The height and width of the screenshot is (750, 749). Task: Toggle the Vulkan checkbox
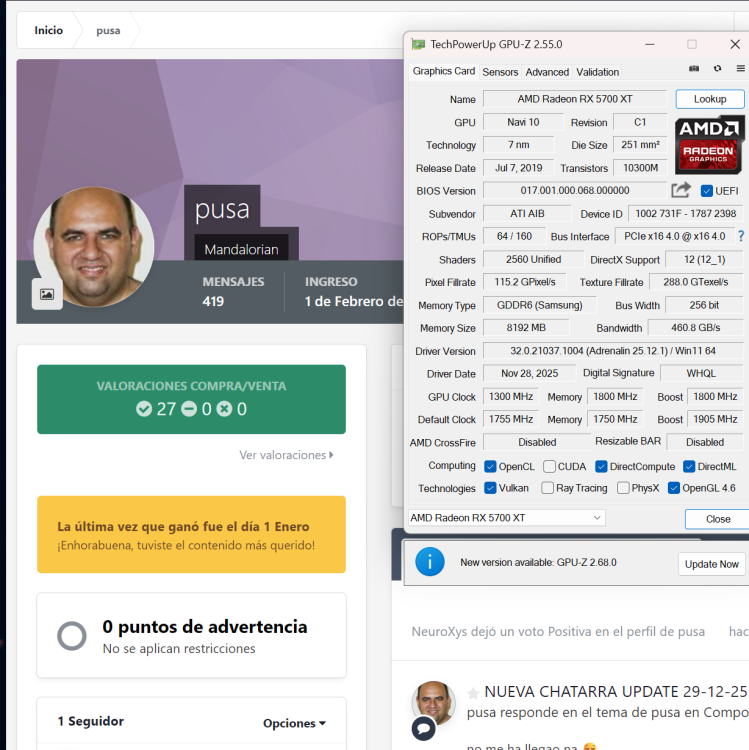(490, 488)
